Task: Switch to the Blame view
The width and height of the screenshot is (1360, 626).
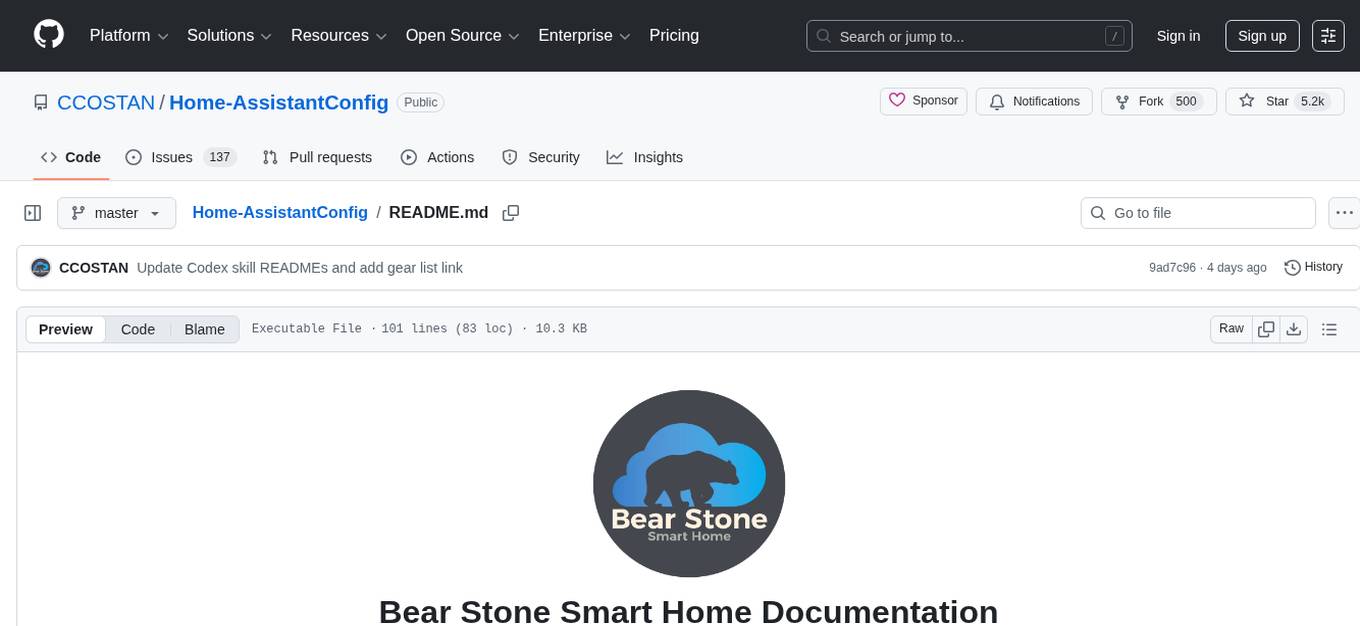Action: [204, 329]
